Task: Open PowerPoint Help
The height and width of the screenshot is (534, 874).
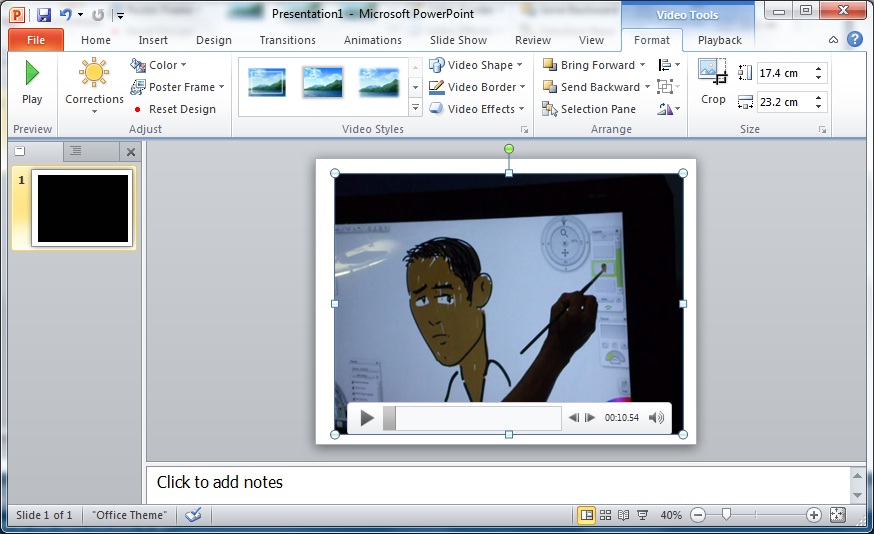Action: (854, 39)
